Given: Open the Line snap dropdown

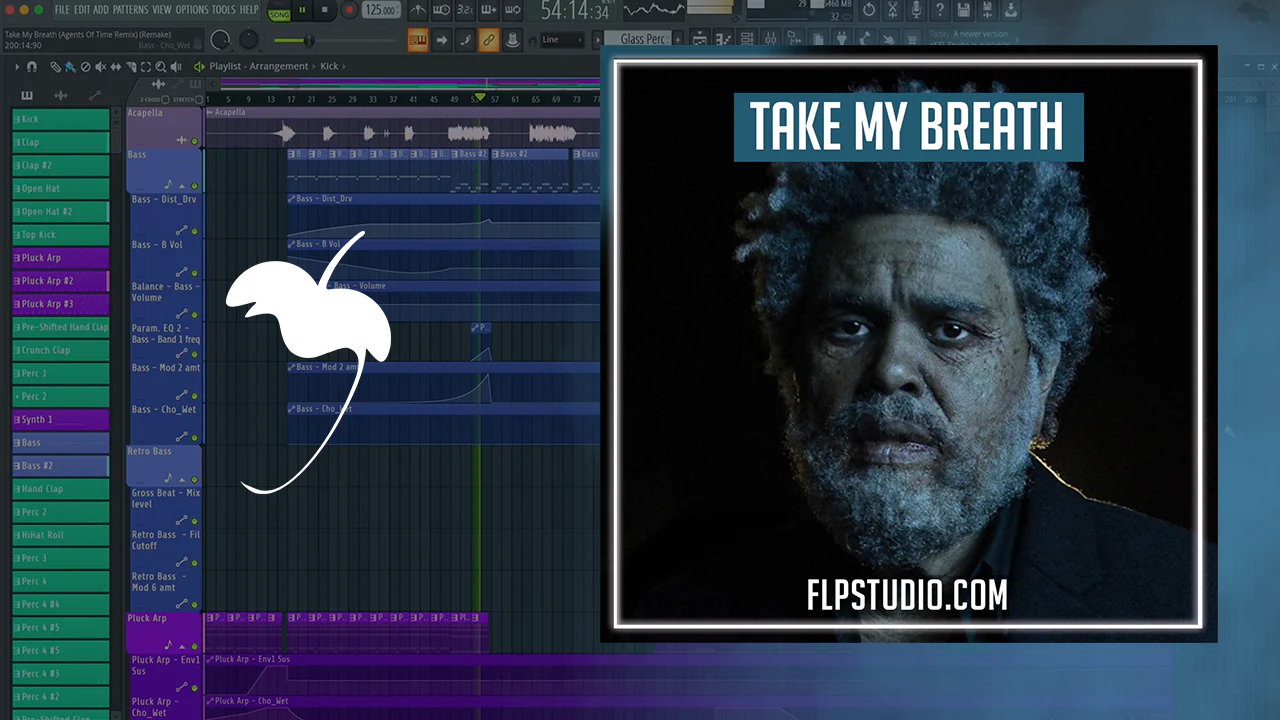Looking at the screenshot, I should [x=562, y=40].
